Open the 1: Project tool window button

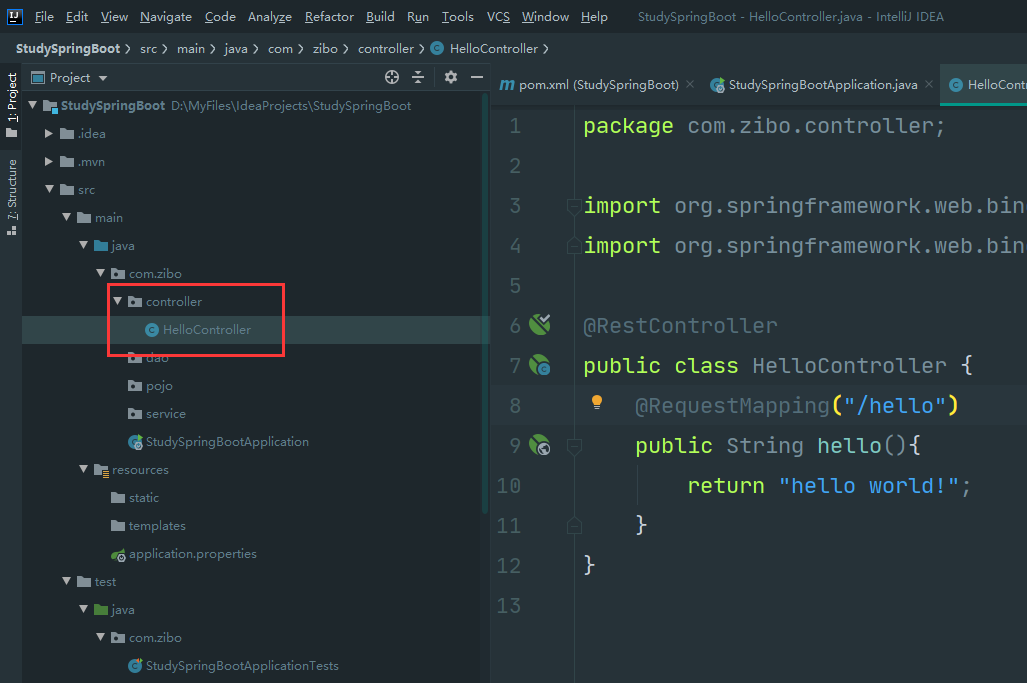(12, 105)
